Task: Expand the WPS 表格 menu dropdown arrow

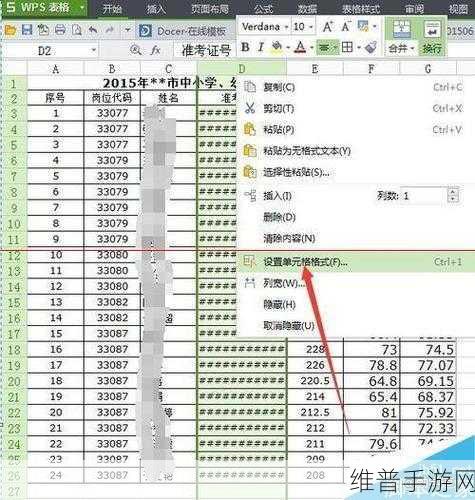Action: tap(82, 7)
